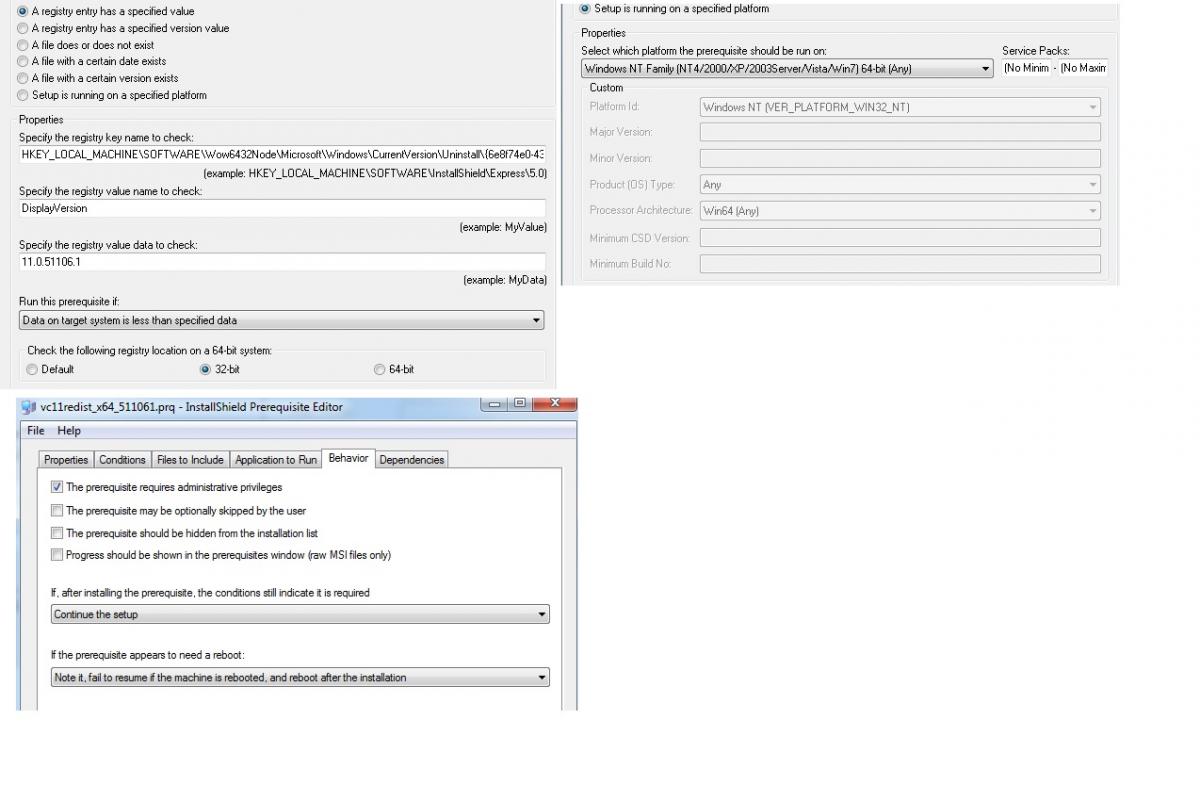This screenshot has width=1200, height=785.
Task: Open the 'Run this prerequisite if' dropdown
Action: pyautogui.click(x=282, y=321)
